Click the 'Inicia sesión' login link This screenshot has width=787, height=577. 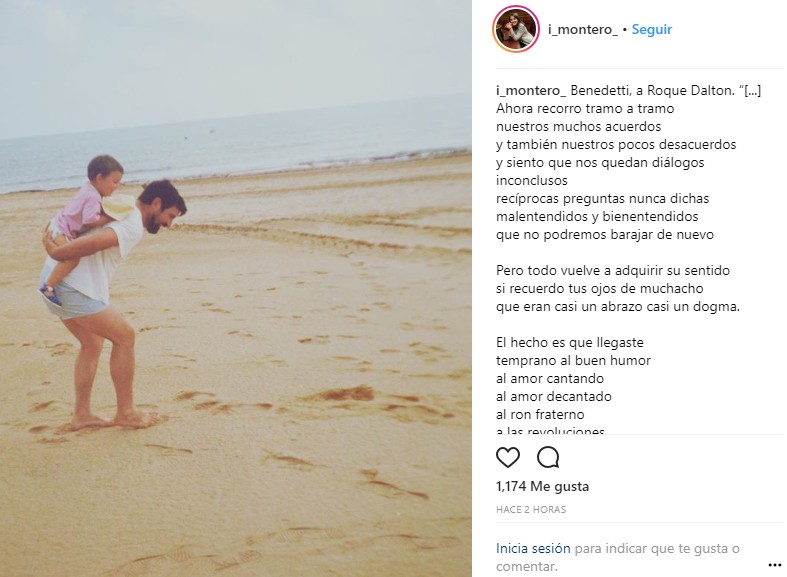[x=533, y=548]
